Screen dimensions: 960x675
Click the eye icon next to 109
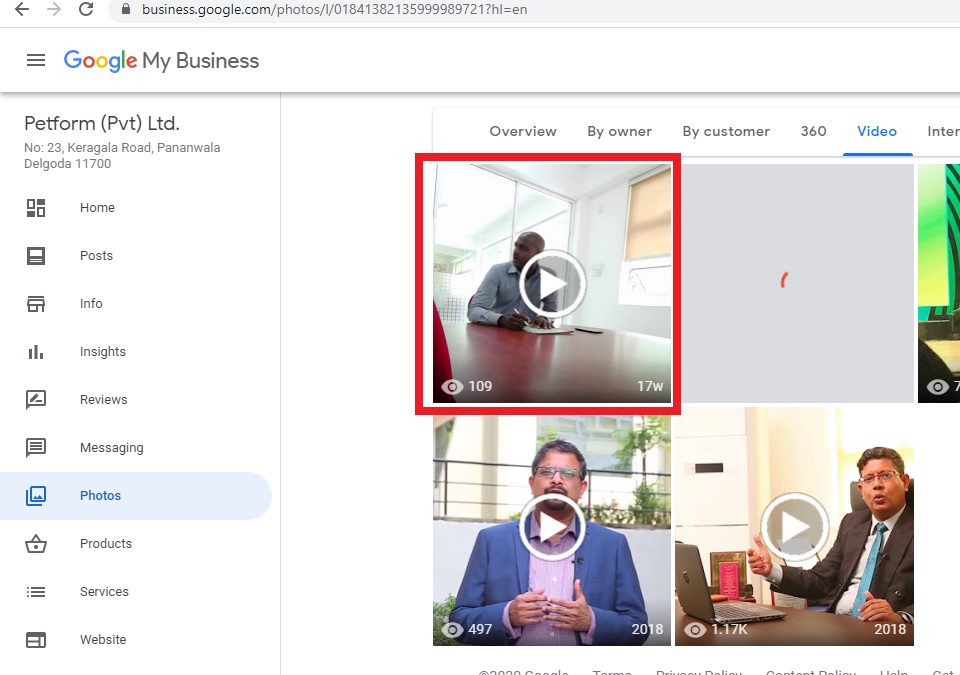point(452,387)
